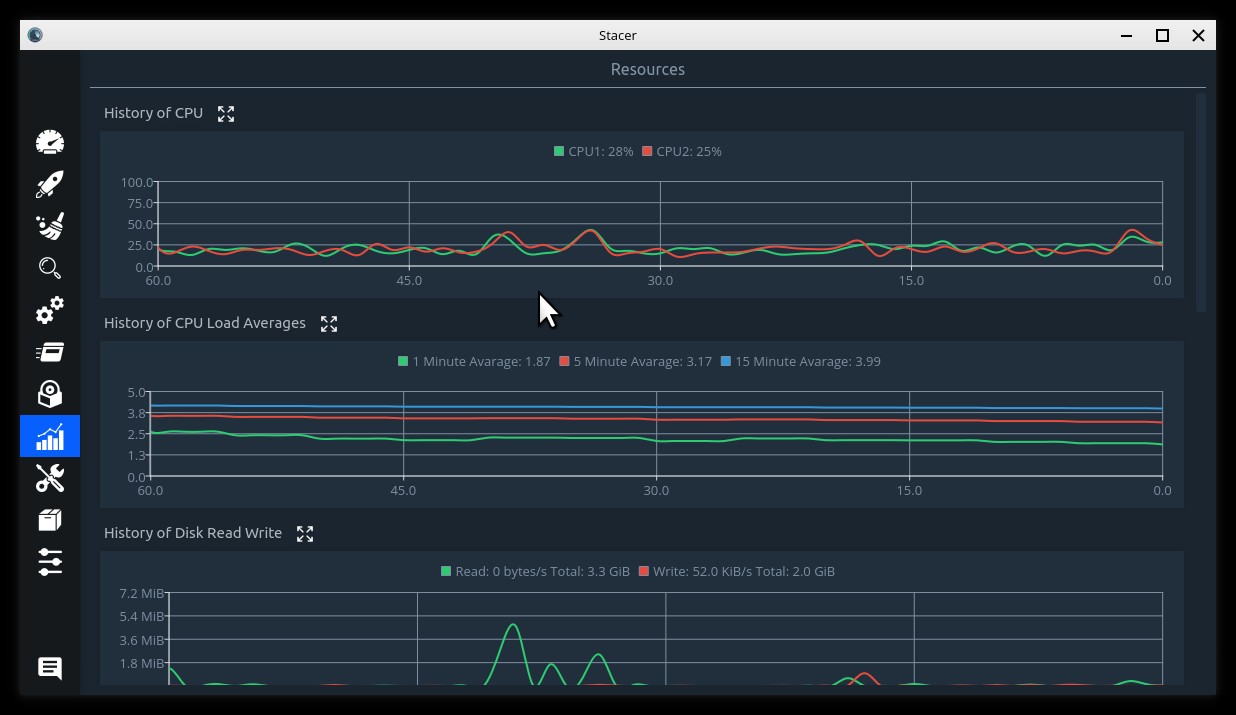
Task: Go to System Cleaner broom icon
Action: click(x=49, y=226)
